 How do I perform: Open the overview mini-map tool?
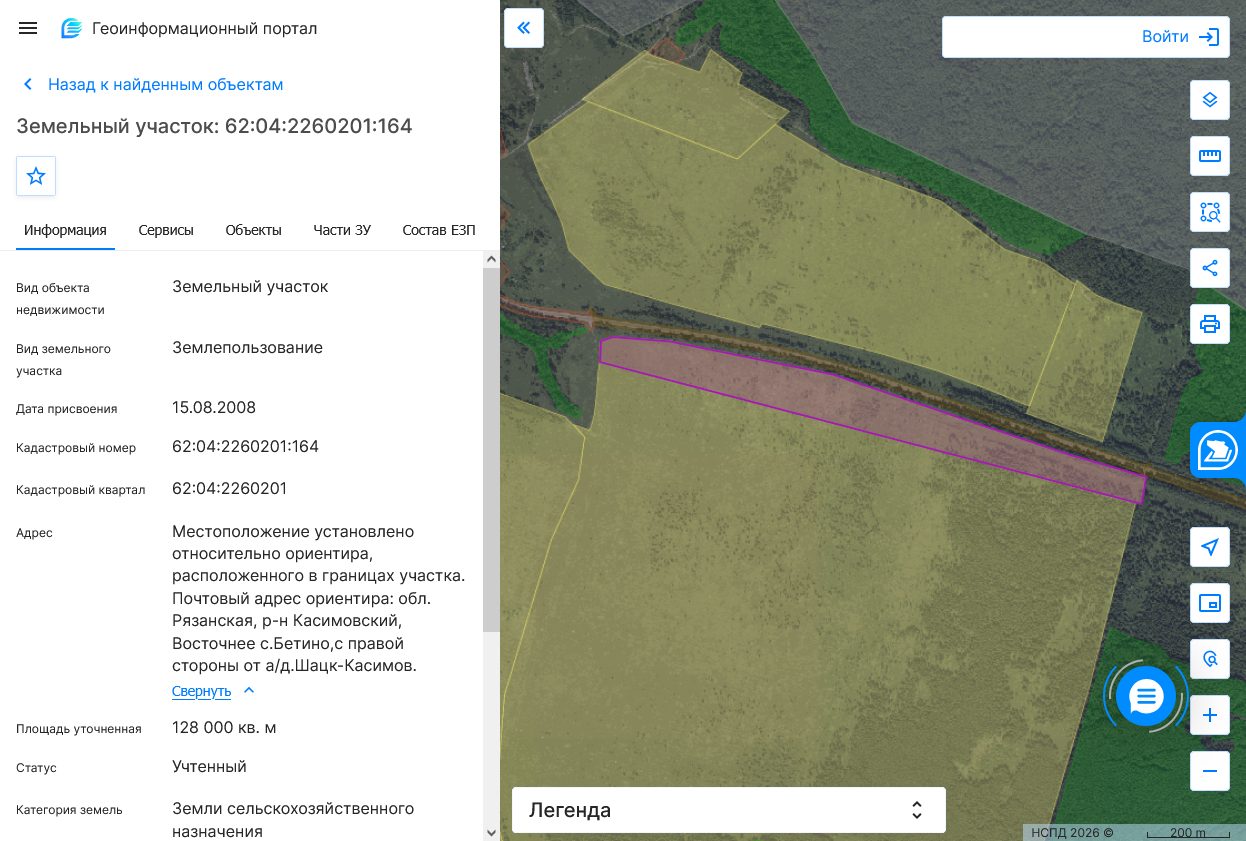tap(1210, 603)
